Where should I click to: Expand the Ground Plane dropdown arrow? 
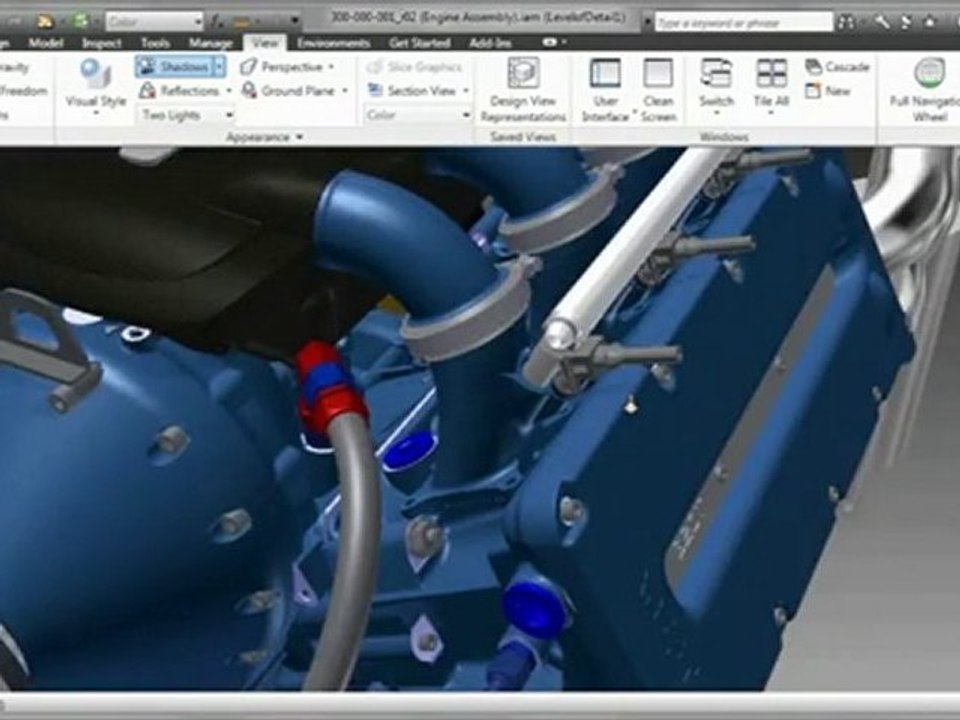[x=345, y=91]
